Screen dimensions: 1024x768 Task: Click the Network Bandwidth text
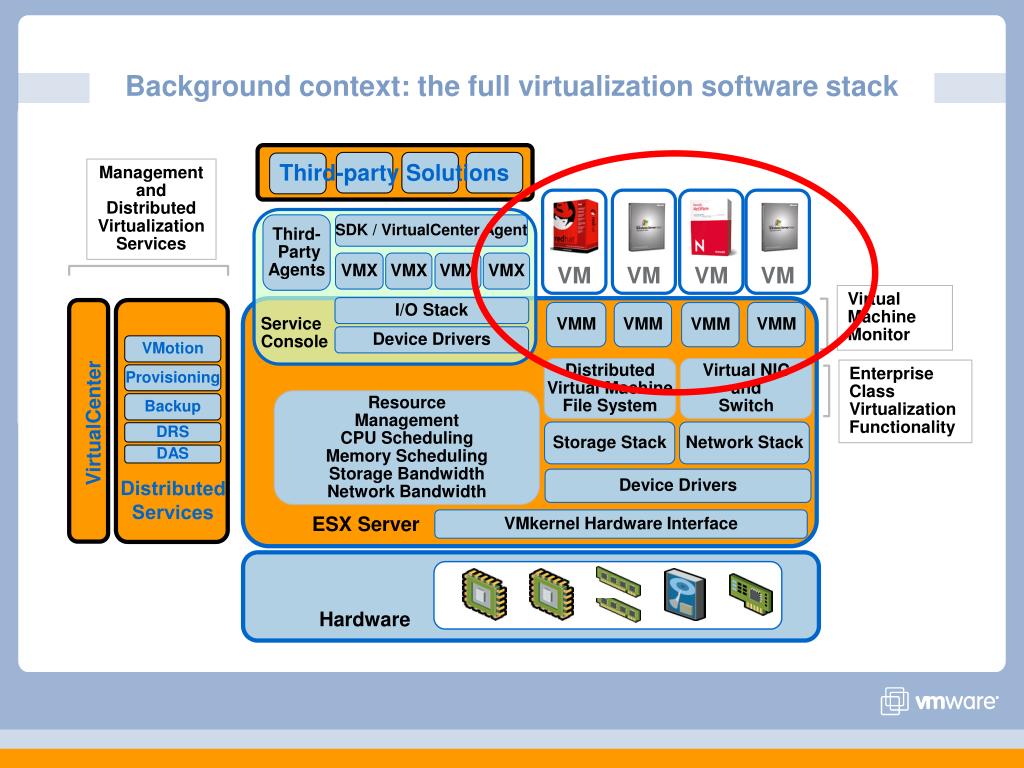406,491
